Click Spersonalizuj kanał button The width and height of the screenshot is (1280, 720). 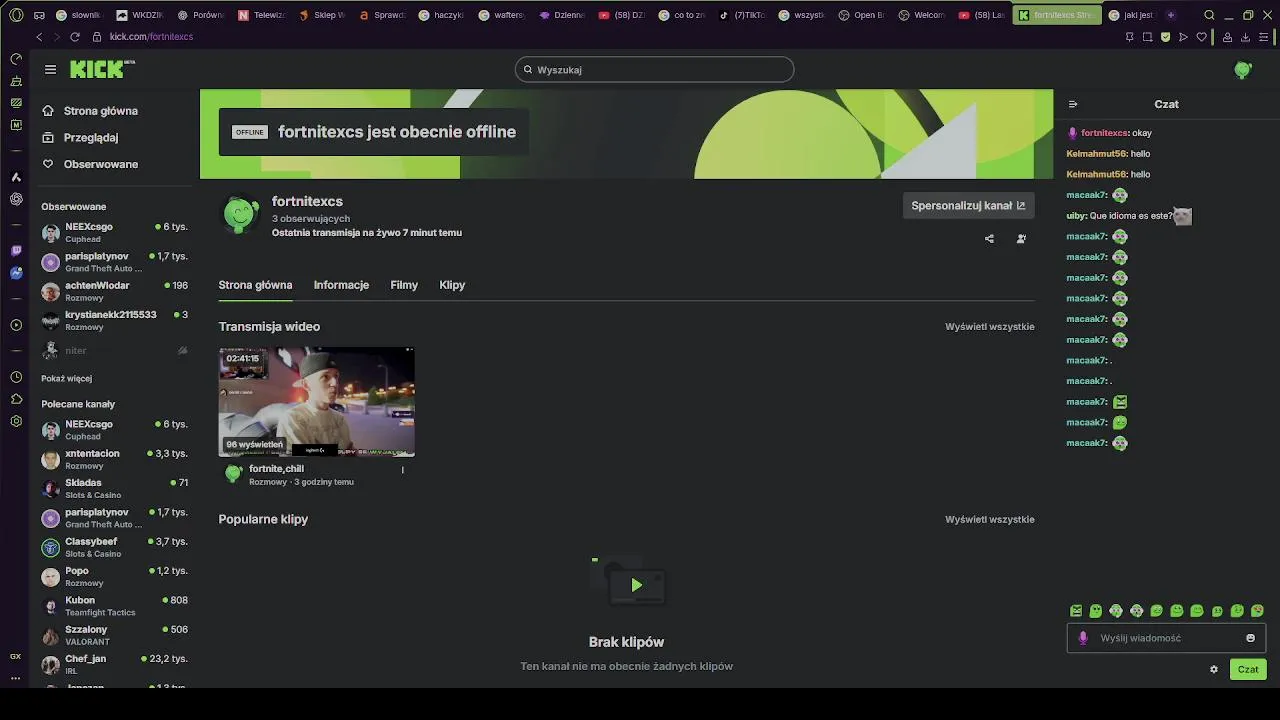[968, 205]
